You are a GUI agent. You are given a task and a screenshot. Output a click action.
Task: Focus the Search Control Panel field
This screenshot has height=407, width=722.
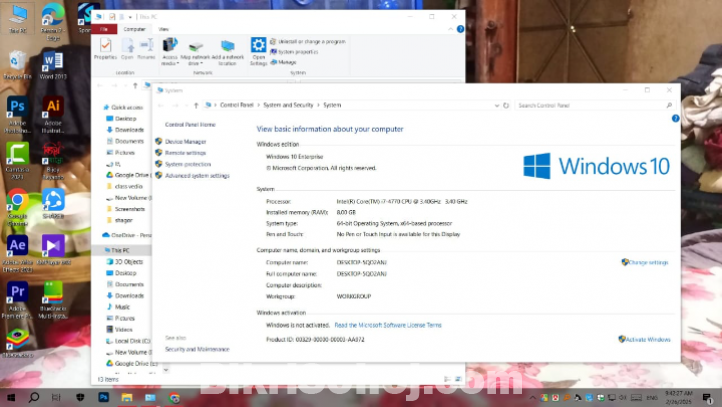594,105
